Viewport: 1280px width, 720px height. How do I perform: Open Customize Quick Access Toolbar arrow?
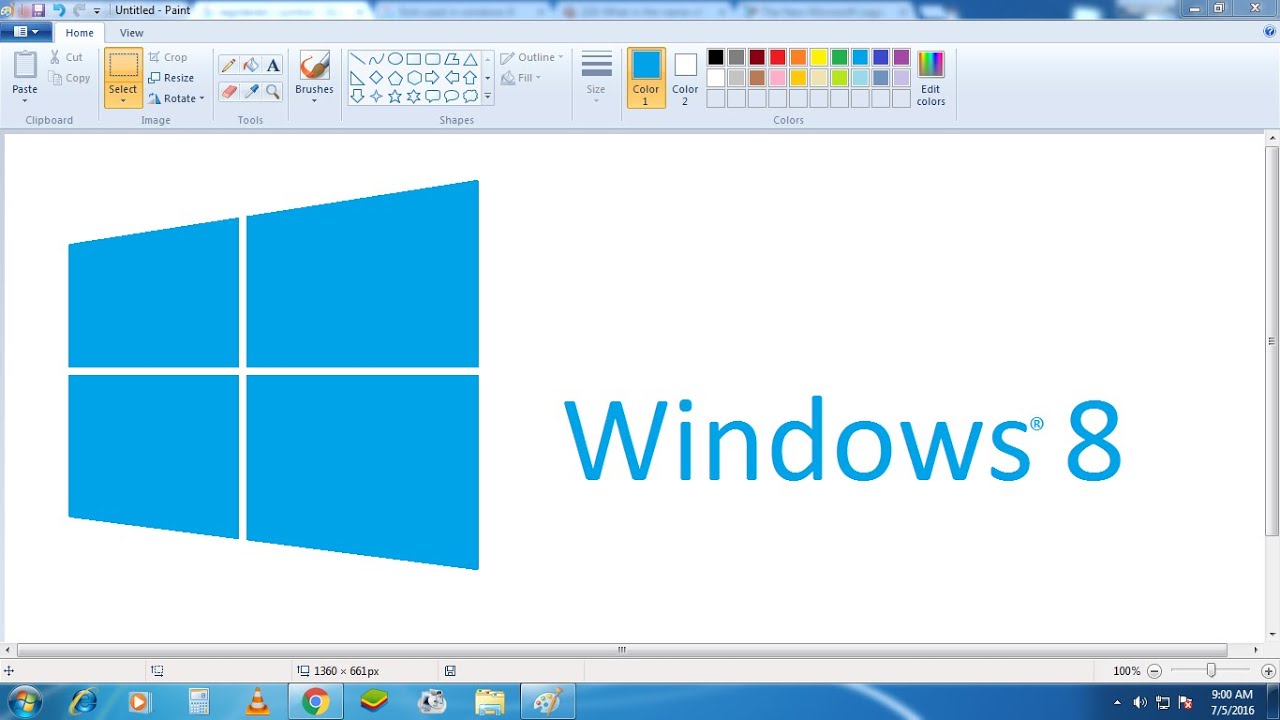(x=97, y=11)
